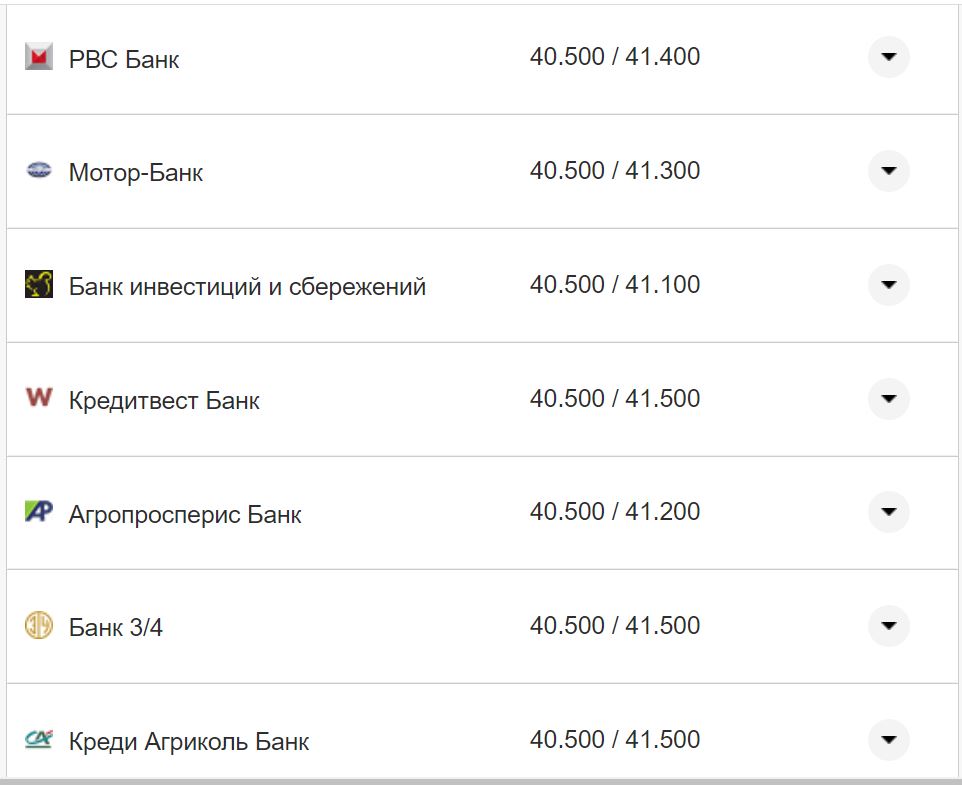Open the Кредитвест Банк dropdown arrow
The height and width of the screenshot is (785, 962).
888,399
